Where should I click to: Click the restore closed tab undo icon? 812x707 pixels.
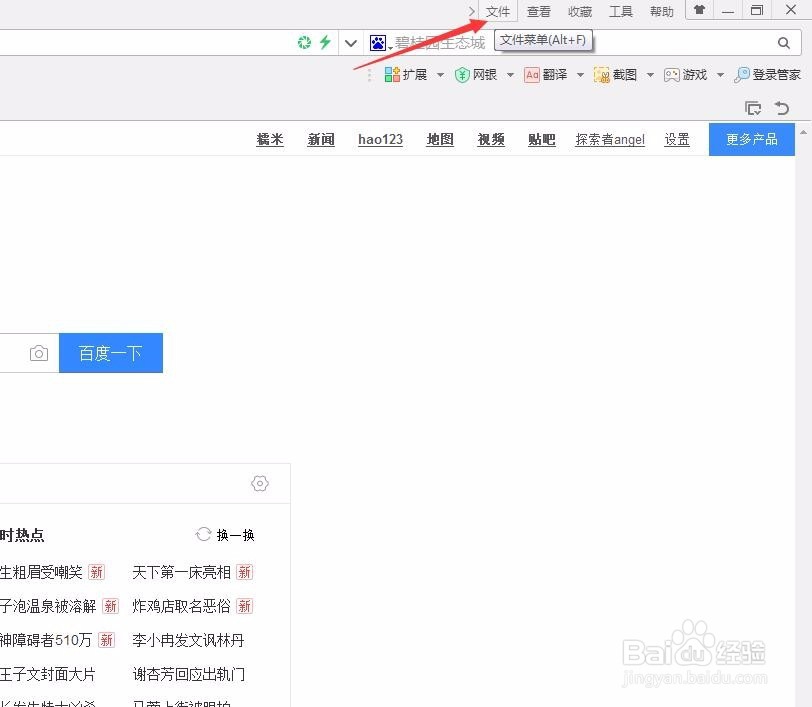coord(782,108)
